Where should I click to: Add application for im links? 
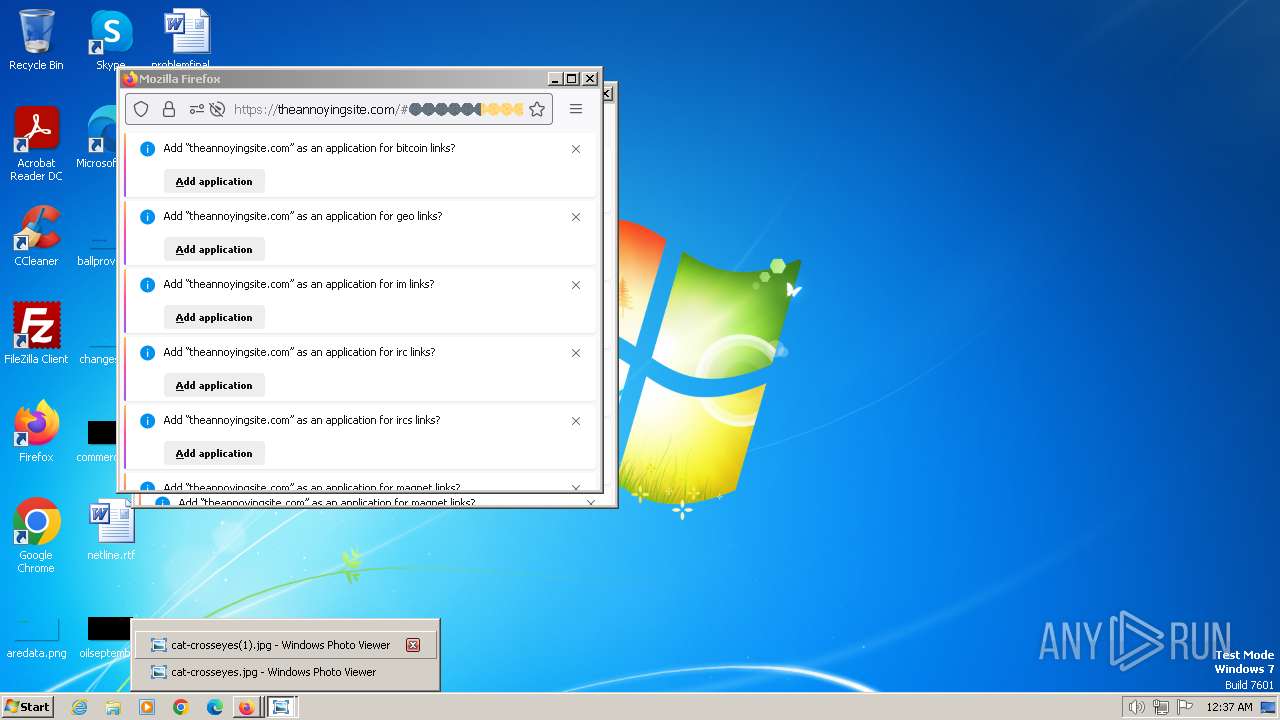coord(214,317)
